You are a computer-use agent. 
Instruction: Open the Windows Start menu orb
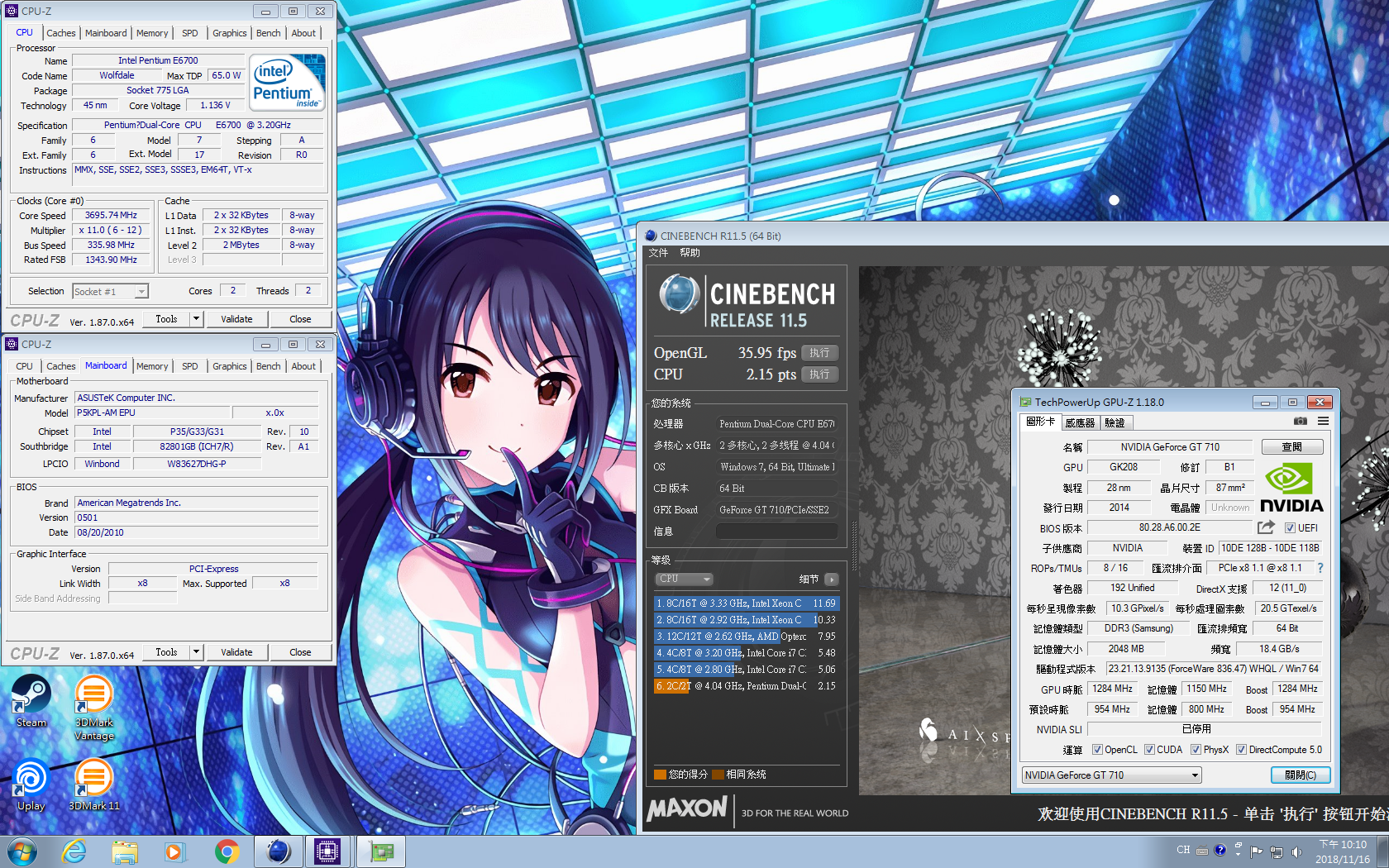coord(22,851)
